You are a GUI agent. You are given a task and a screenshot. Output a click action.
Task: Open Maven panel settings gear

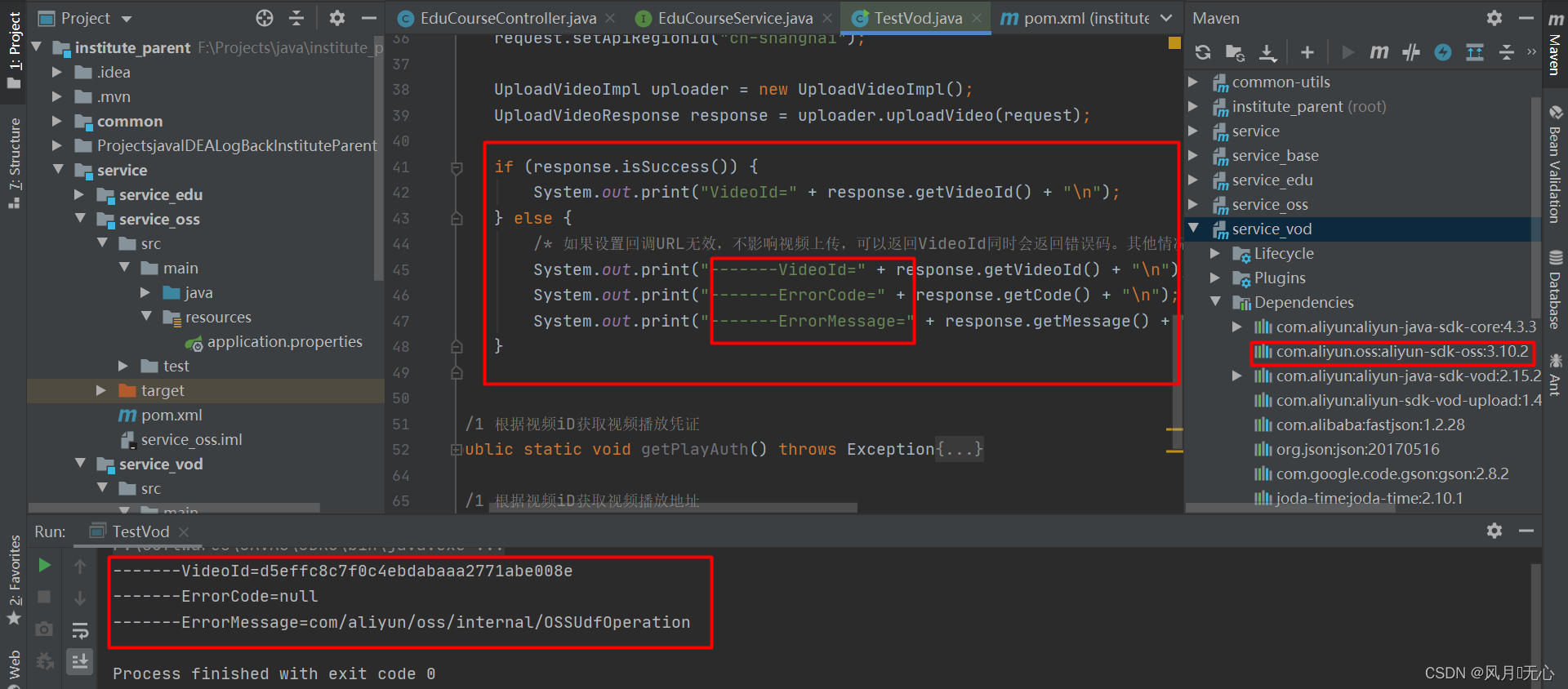point(1494,18)
